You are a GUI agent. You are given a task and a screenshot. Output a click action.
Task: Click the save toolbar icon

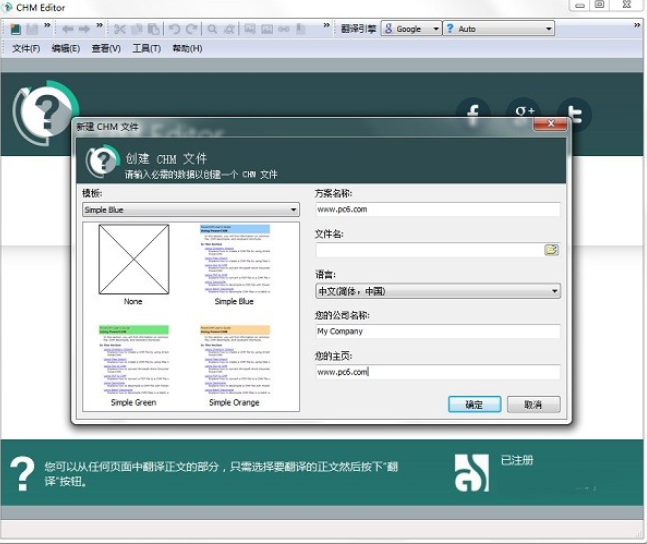click(x=32, y=29)
